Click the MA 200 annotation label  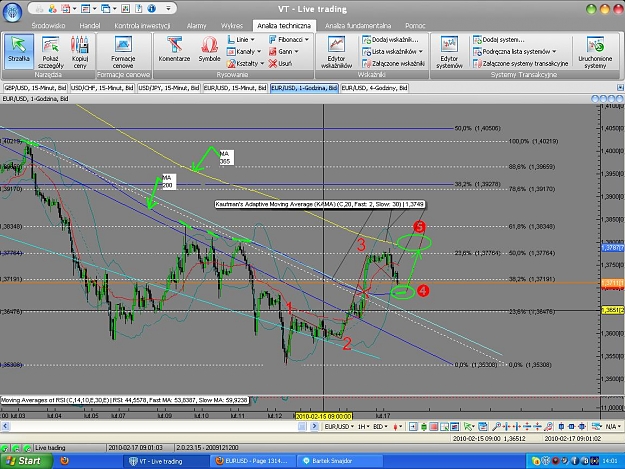point(168,181)
